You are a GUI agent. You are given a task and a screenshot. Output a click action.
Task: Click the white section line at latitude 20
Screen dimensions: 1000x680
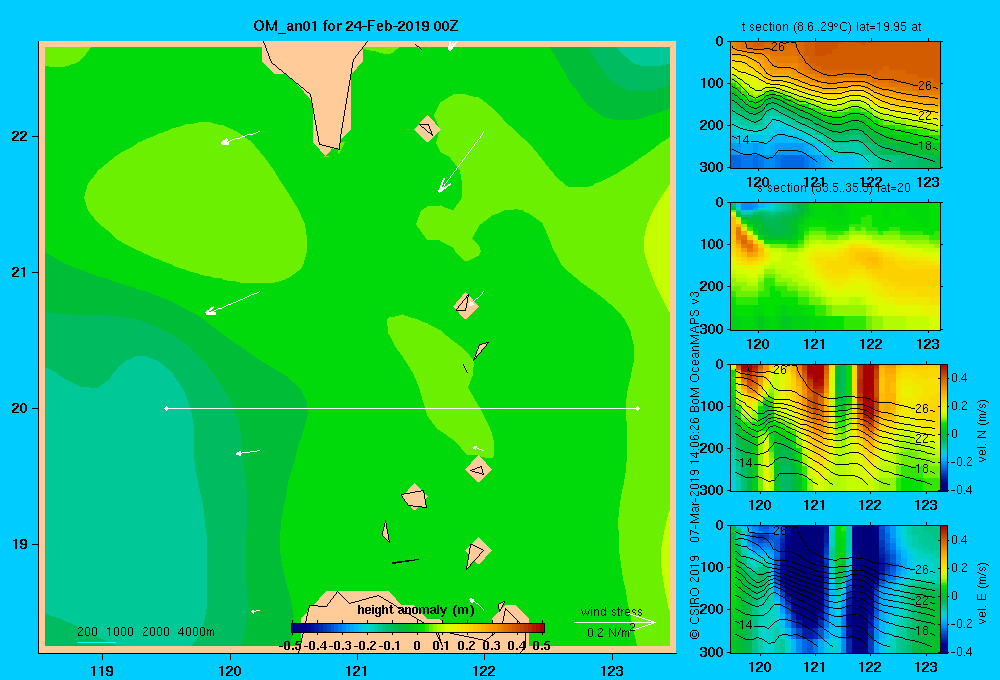tap(402, 408)
